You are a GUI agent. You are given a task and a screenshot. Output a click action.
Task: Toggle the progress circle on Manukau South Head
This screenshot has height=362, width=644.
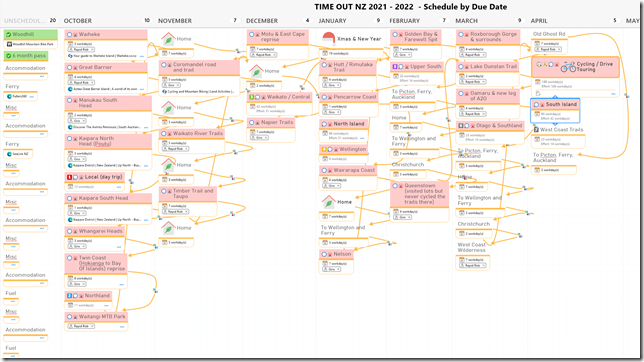[x=69, y=100]
